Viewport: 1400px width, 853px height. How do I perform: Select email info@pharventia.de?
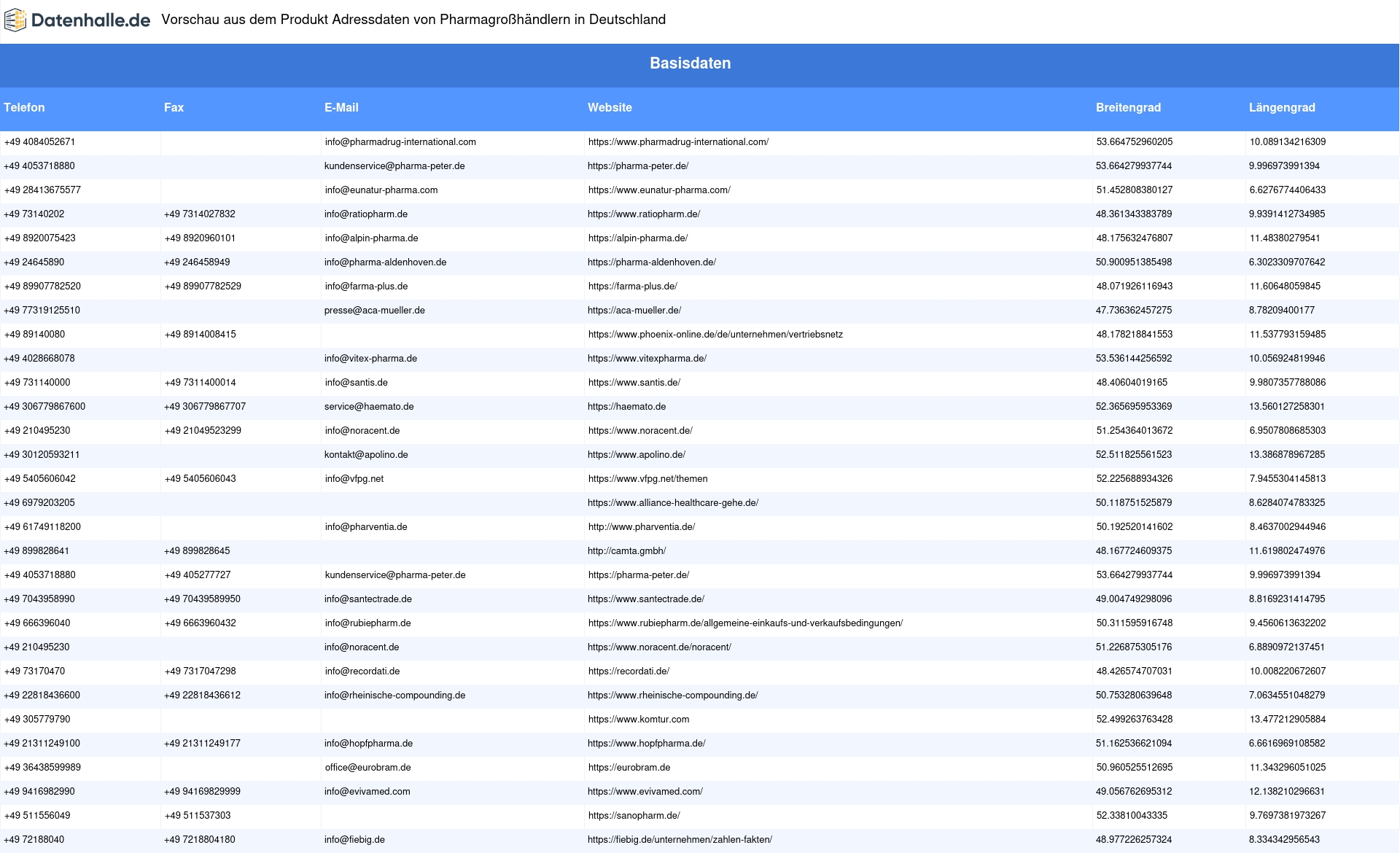(x=366, y=527)
